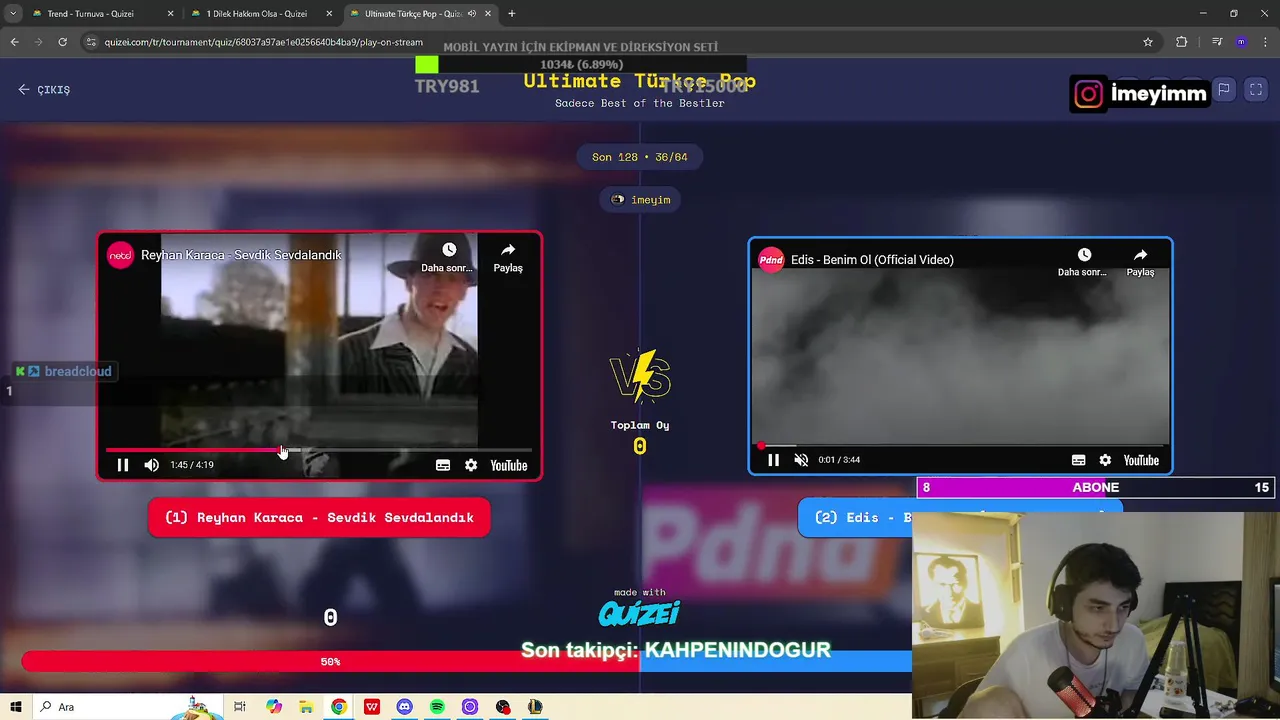The height and width of the screenshot is (720, 1280).
Task: Open the Edis - Benim Ol video title
Action: pos(872,260)
